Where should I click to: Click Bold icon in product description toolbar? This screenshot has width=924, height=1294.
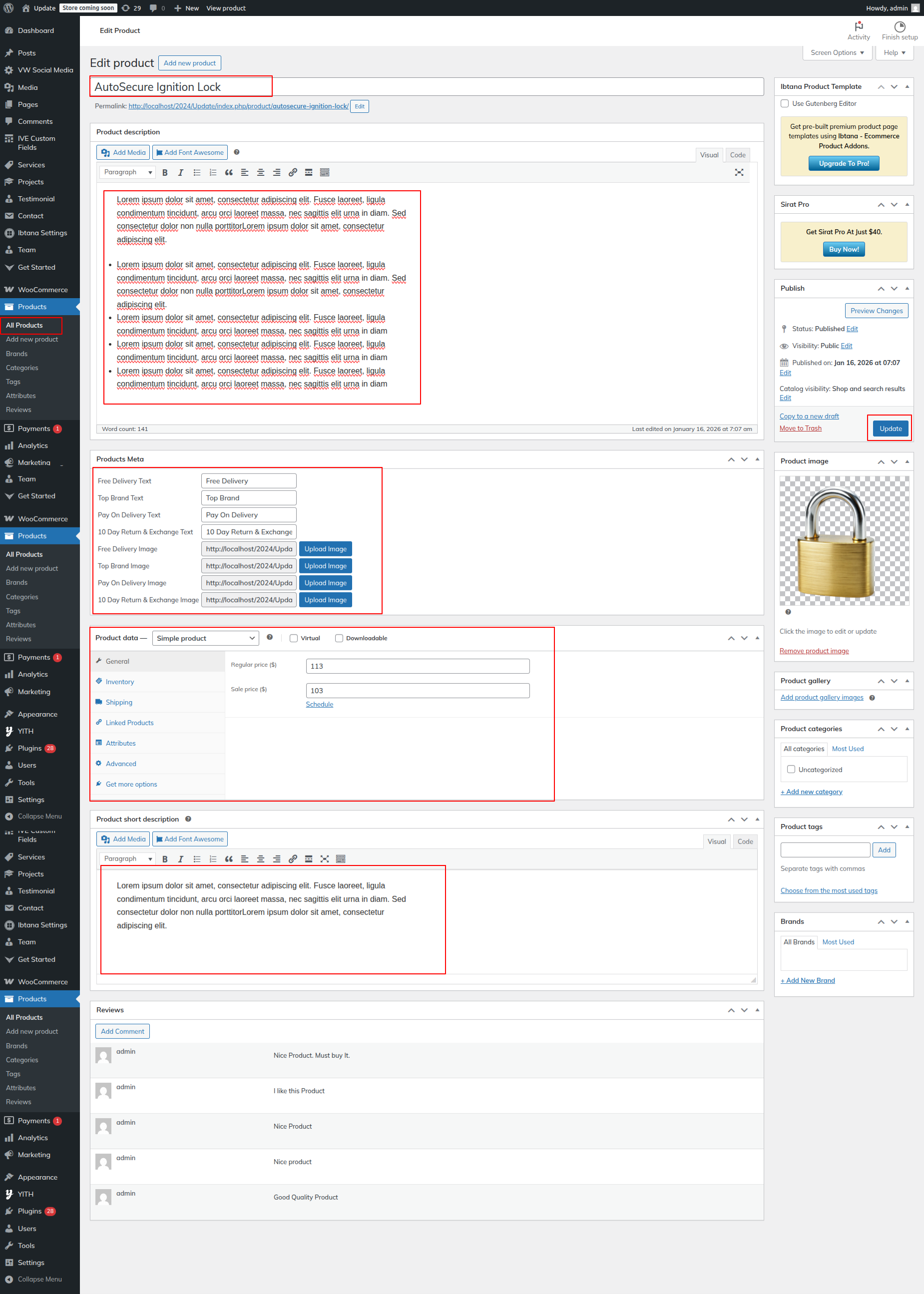[x=165, y=172]
